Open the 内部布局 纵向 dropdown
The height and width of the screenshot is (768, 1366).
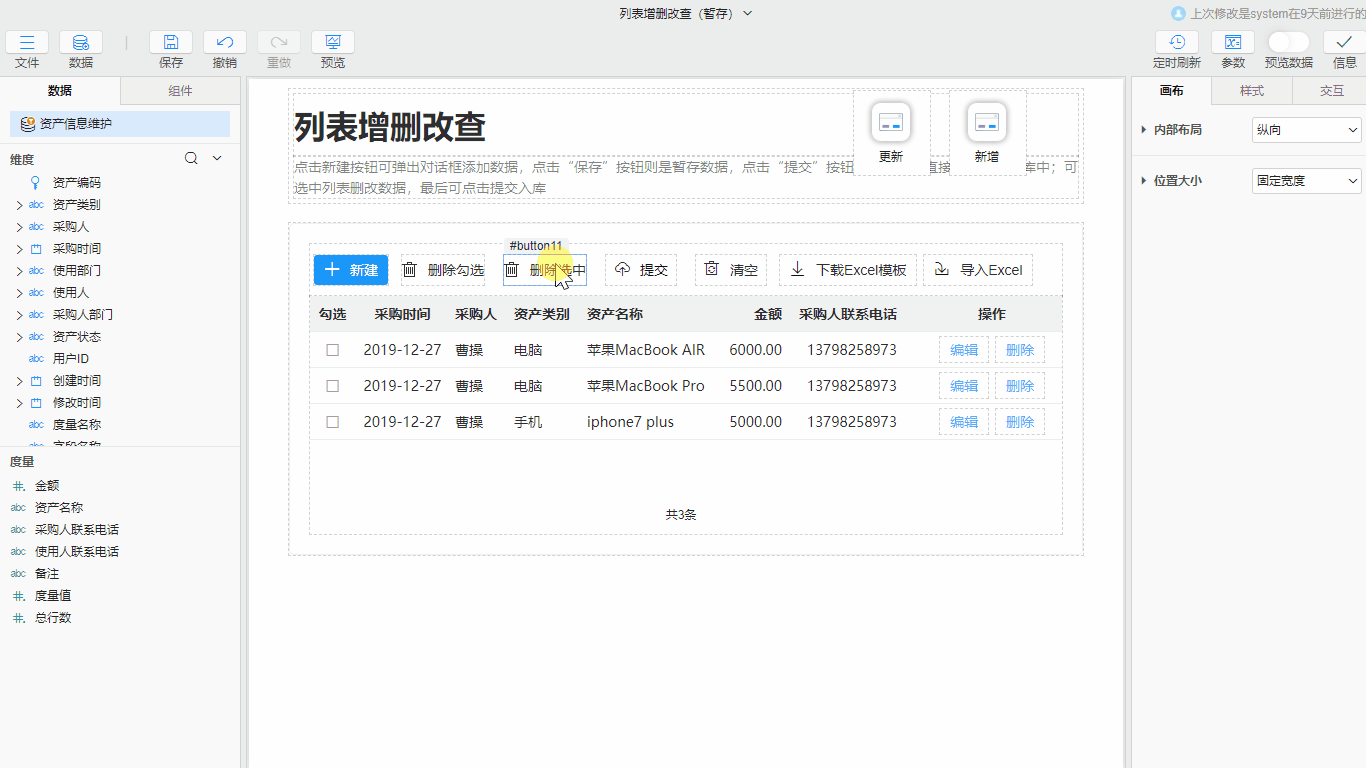1306,130
